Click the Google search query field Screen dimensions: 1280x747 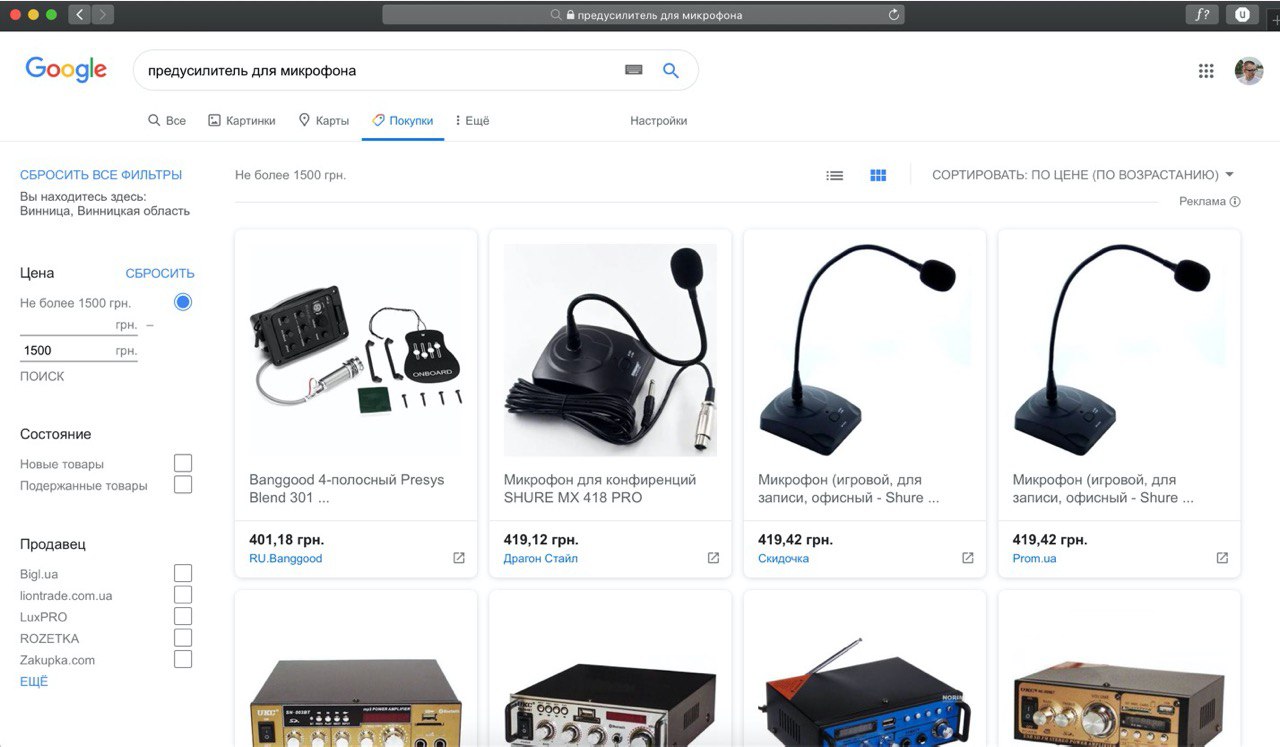pyautogui.click(x=380, y=70)
